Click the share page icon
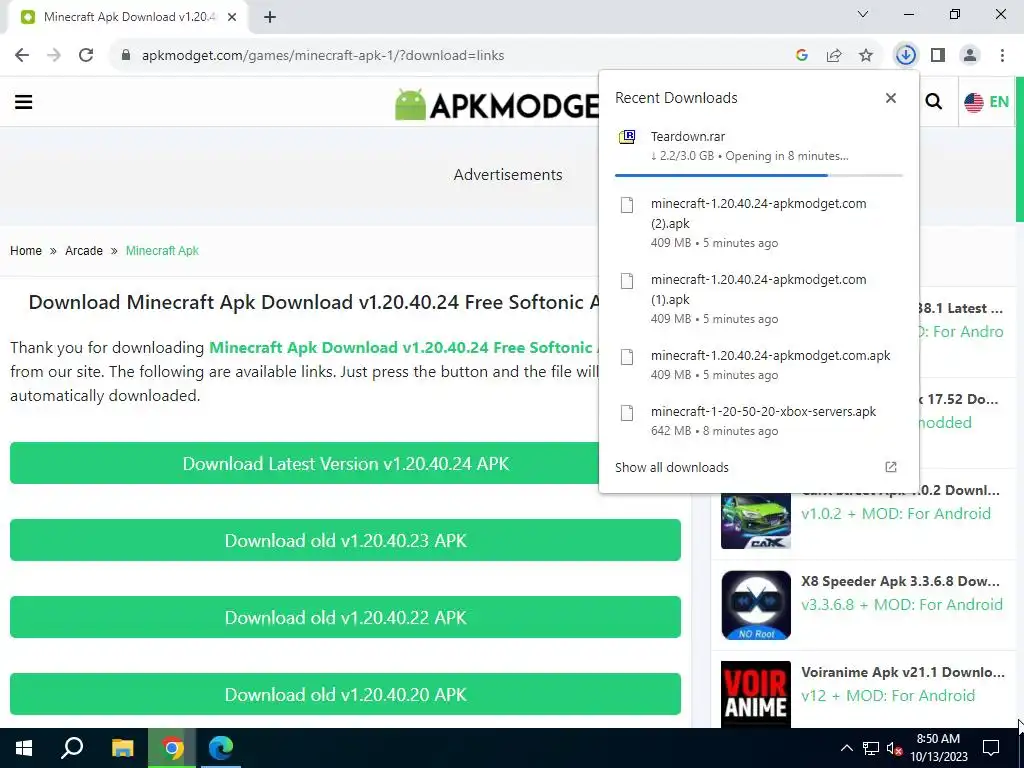1024x768 pixels. (834, 56)
